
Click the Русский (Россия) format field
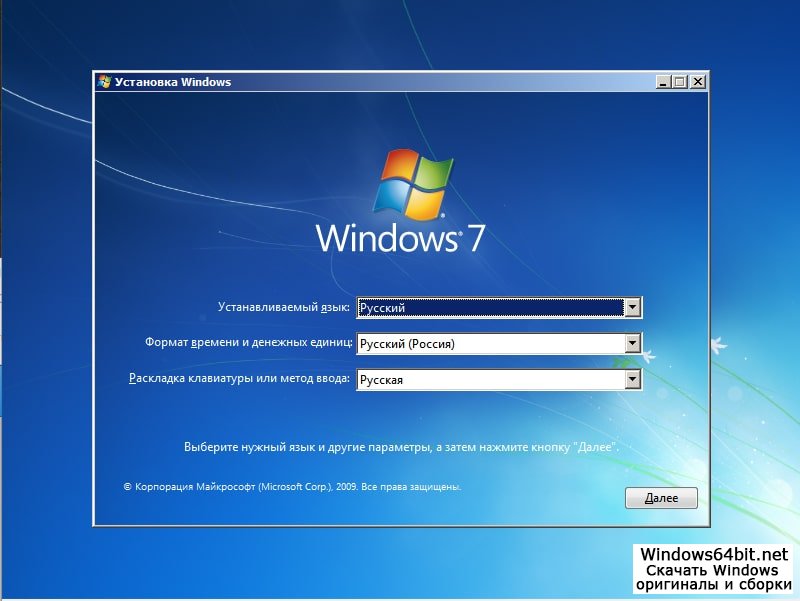489,344
